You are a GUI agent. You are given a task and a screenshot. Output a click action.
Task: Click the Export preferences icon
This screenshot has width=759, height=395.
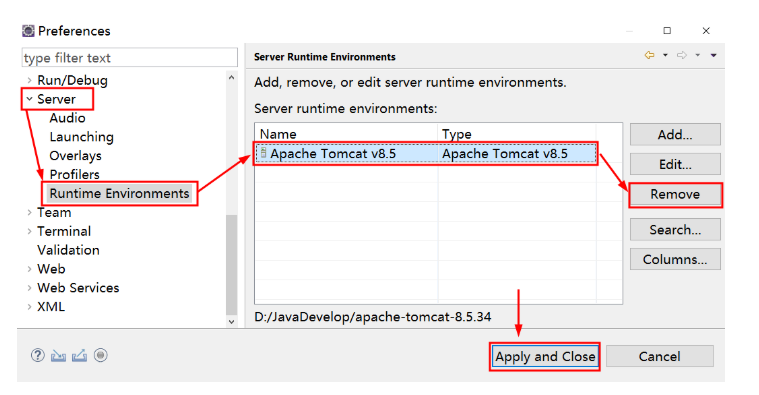click(79, 356)
